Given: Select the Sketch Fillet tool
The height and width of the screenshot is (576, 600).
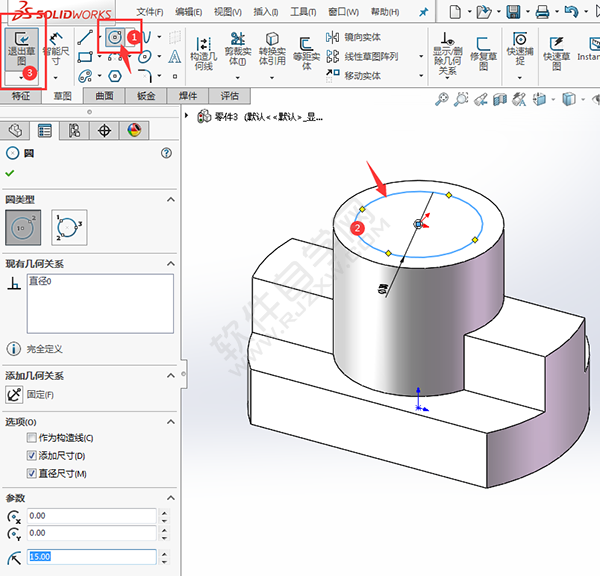Looking at the screenshot, I should click(x=145, y=76).
